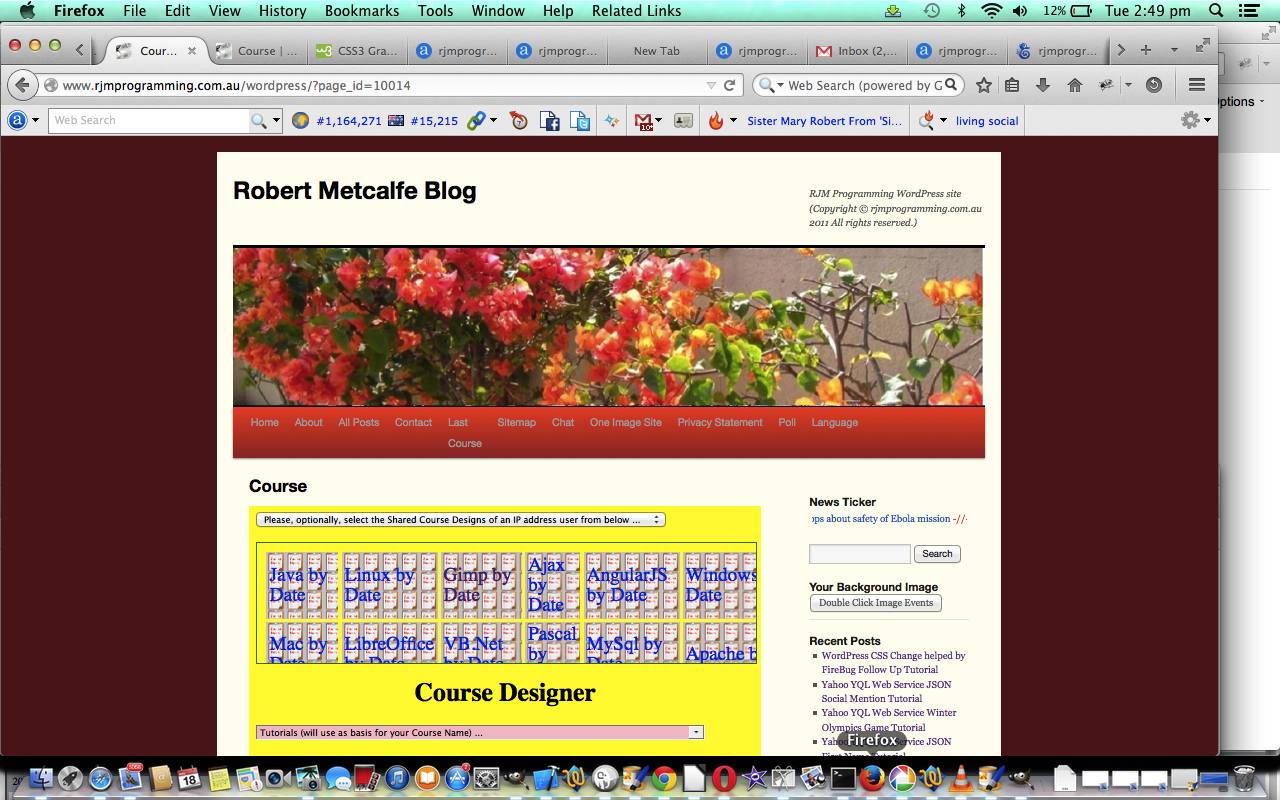1280x800 pixels.
Task: Open bookmarks list icon in toolbar
Action: 1012,85
